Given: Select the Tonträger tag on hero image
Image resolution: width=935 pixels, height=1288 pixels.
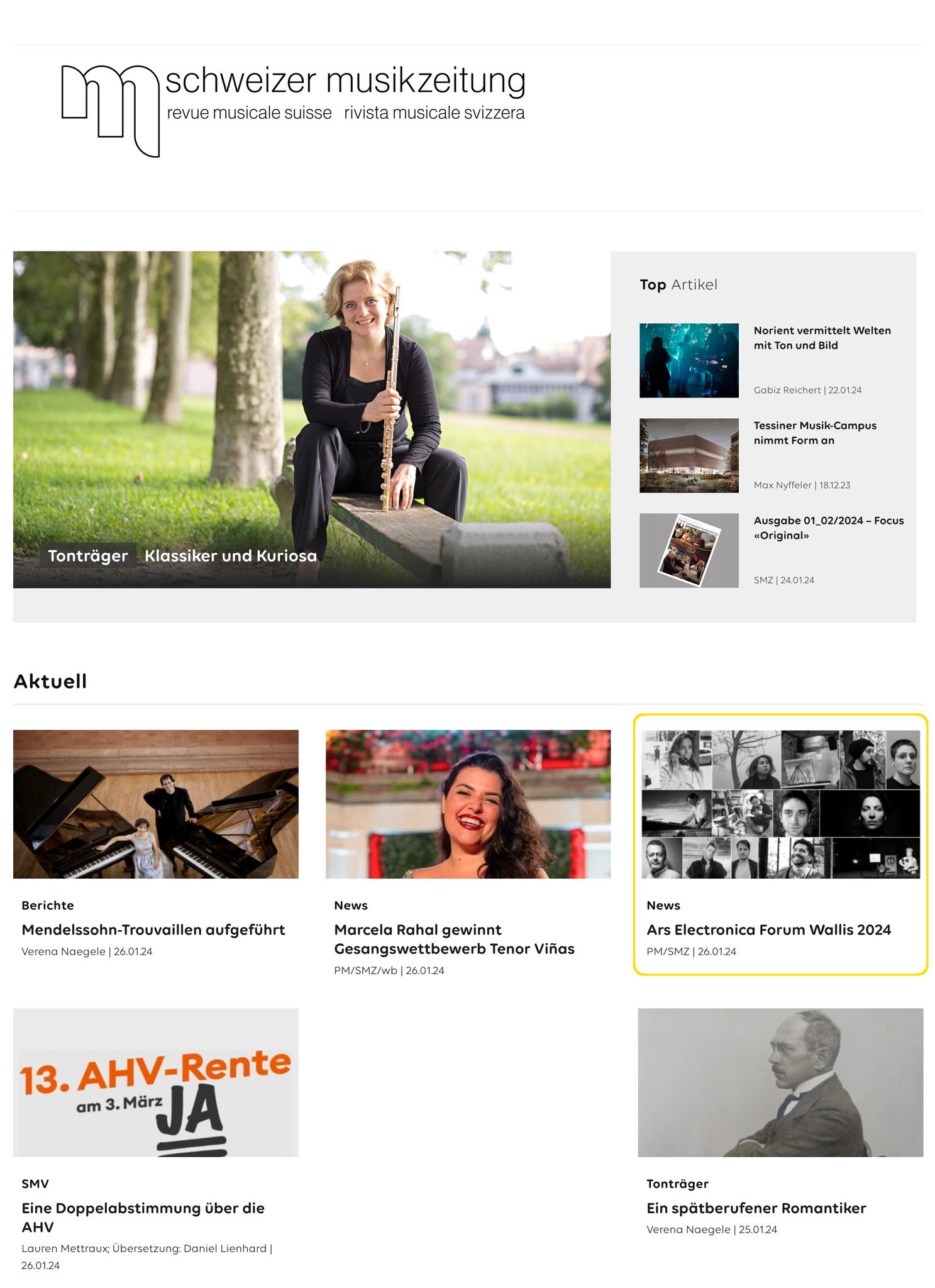Looking at the screenshot, I should point(88,556).
